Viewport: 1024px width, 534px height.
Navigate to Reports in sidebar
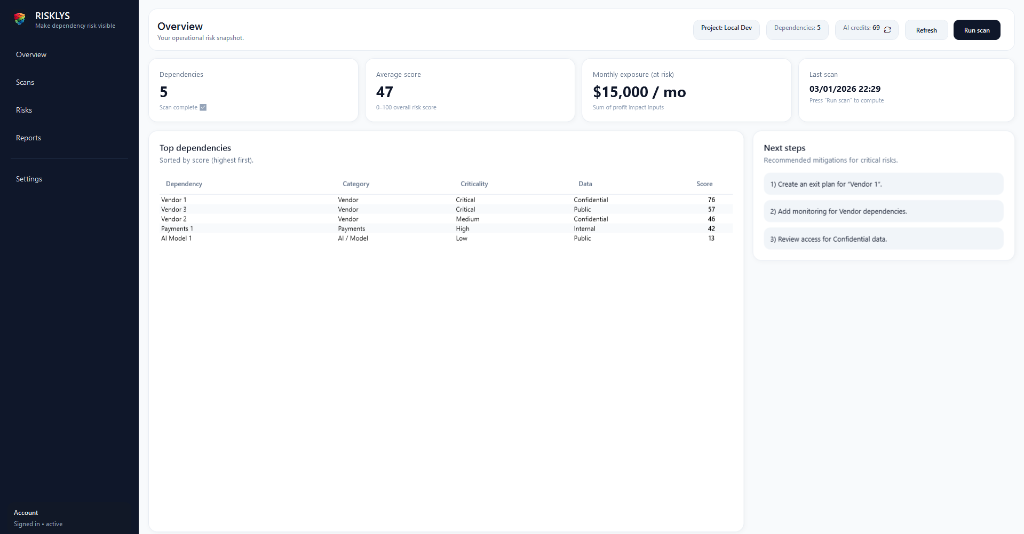28,138
